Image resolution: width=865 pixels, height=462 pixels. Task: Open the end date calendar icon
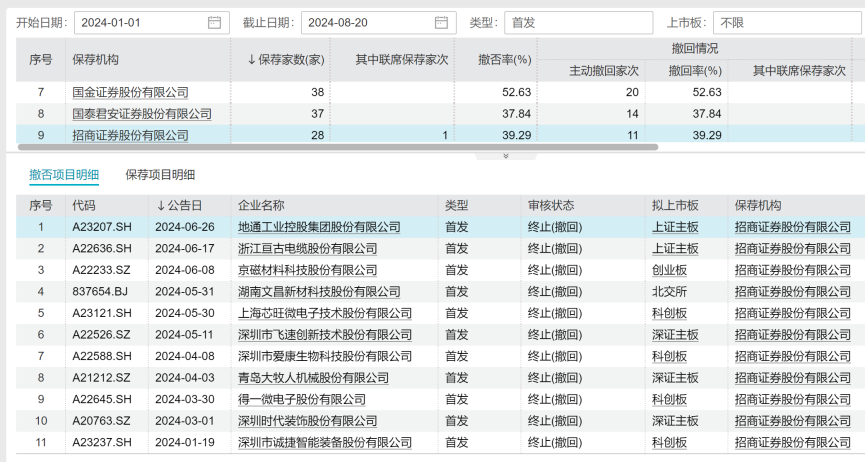tap(441, 23)
